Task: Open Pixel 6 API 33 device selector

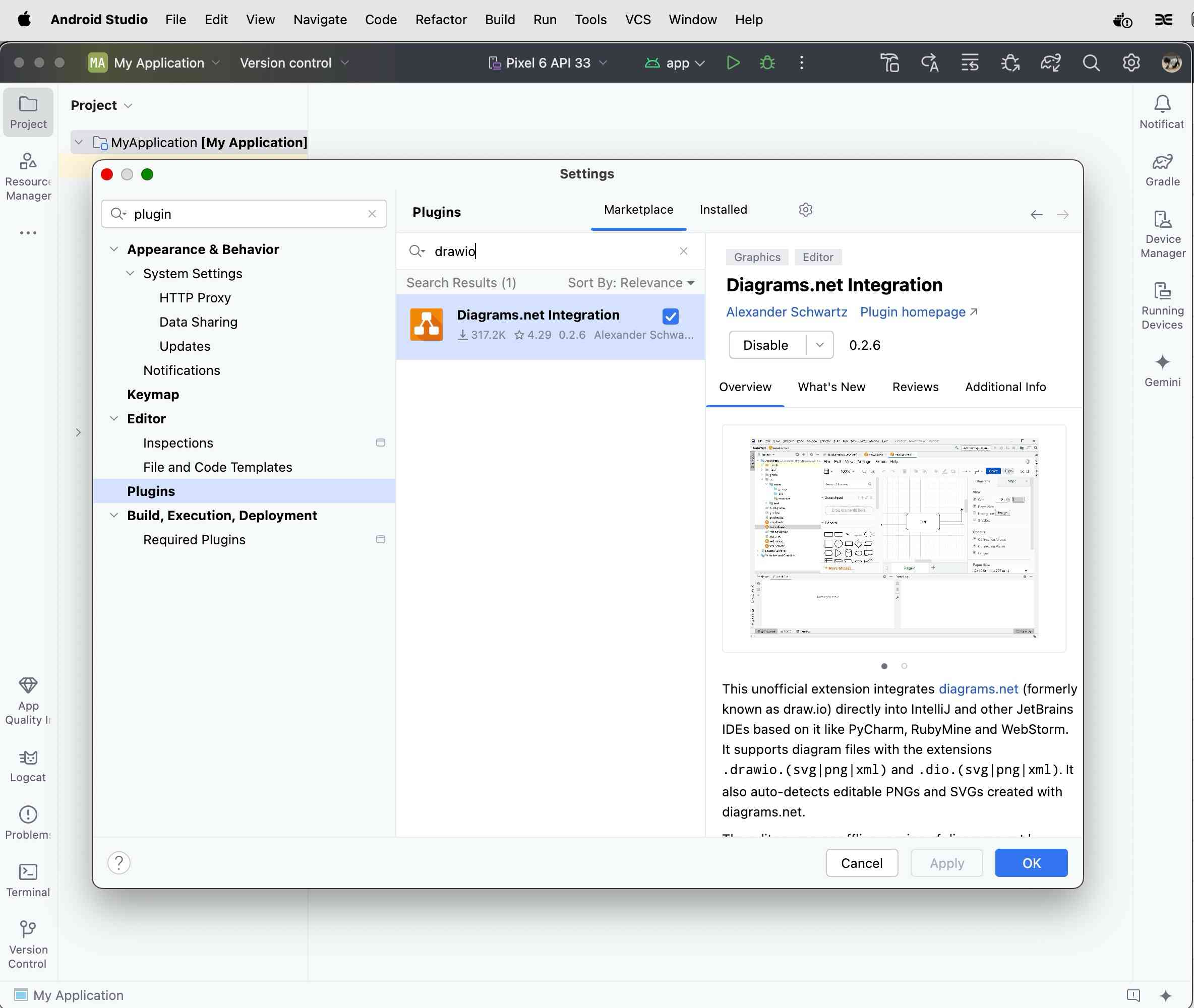Action: pos(548,63)
